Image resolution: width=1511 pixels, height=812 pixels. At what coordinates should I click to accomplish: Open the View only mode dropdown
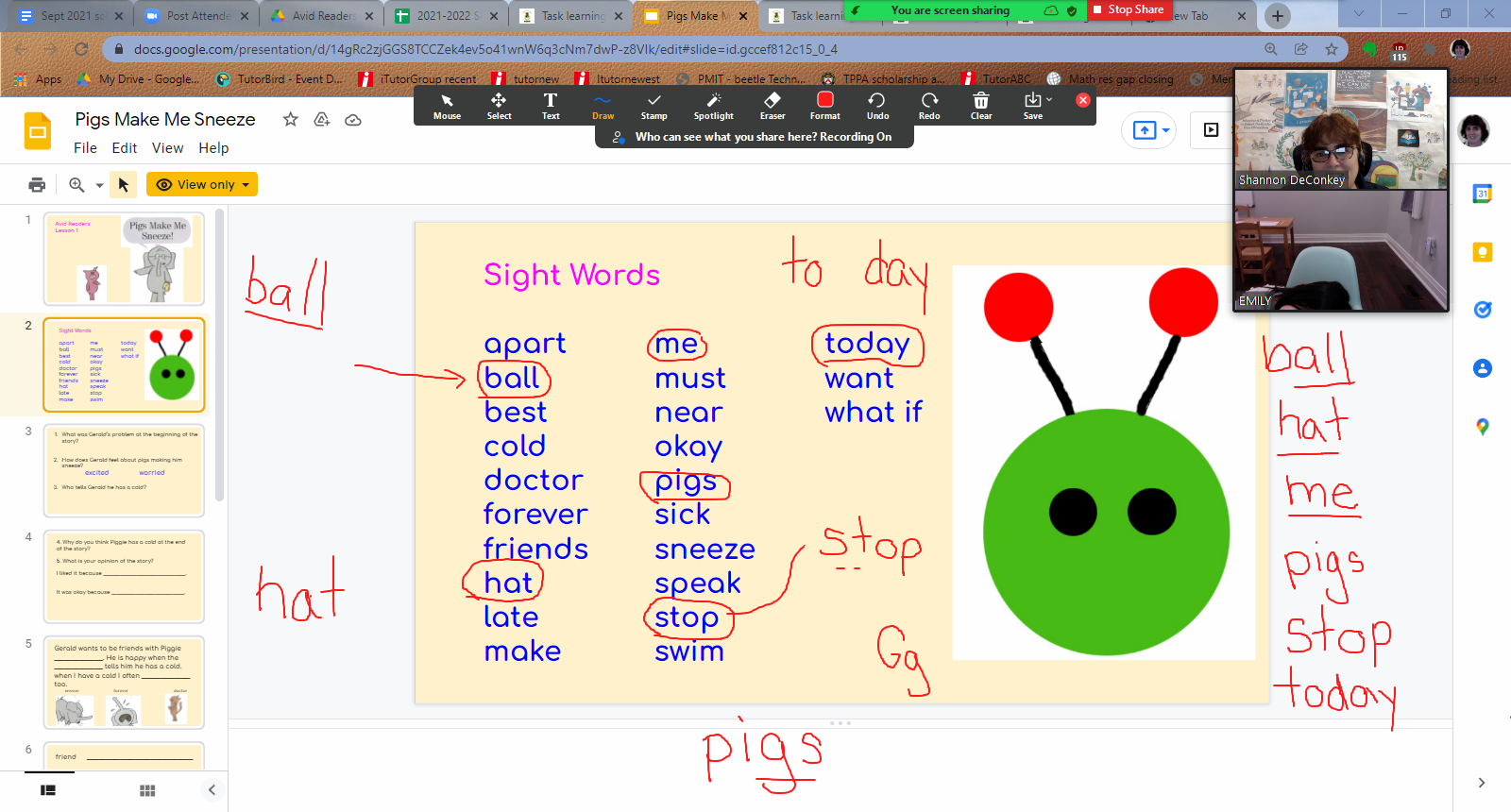202,184
